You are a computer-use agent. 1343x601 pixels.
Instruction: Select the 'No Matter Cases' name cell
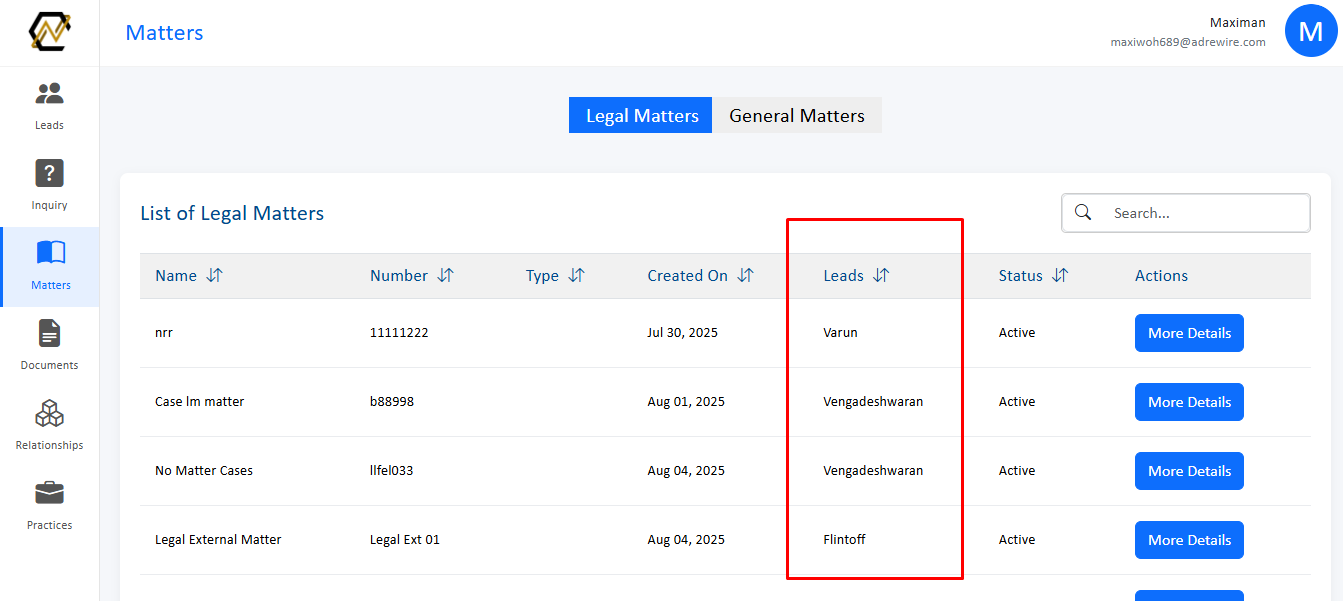point(204,471)
